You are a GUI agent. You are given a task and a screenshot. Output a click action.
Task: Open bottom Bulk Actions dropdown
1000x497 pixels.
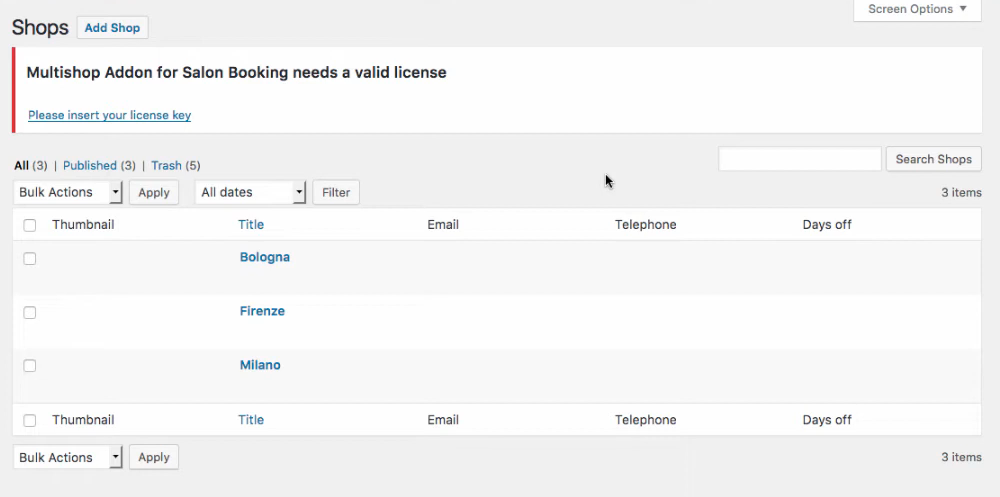(68, 457)
